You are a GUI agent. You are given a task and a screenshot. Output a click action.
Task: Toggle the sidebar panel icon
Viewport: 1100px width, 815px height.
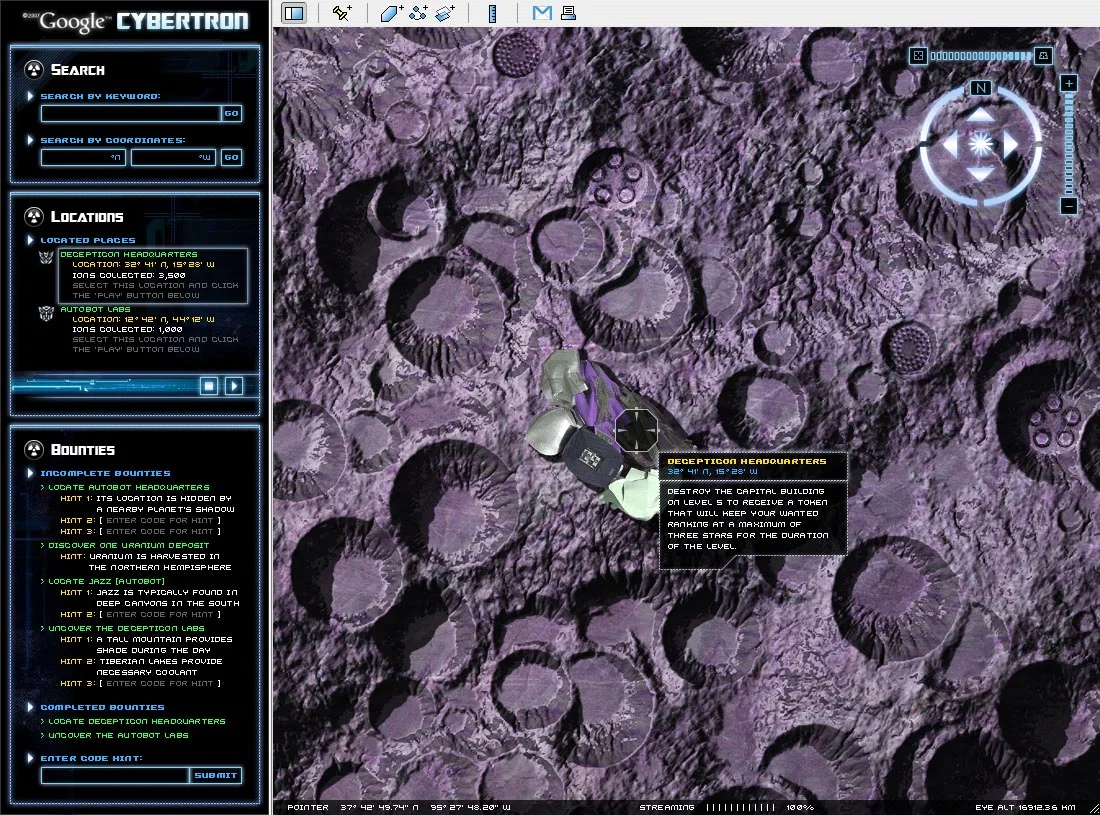click(x=294, y=13)
